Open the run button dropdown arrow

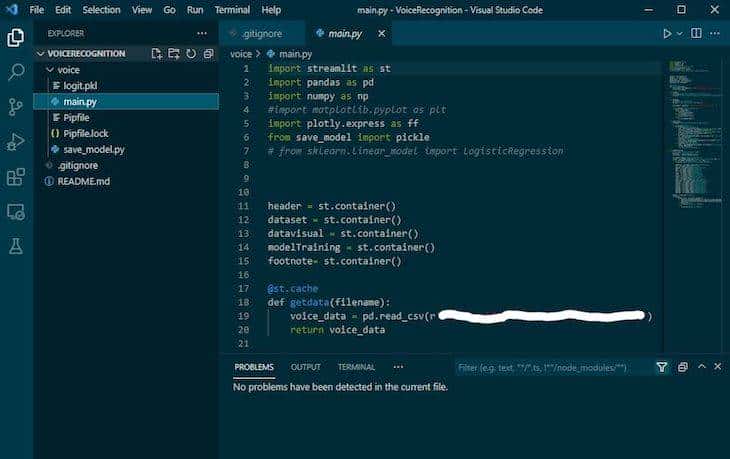pos(680,34)
